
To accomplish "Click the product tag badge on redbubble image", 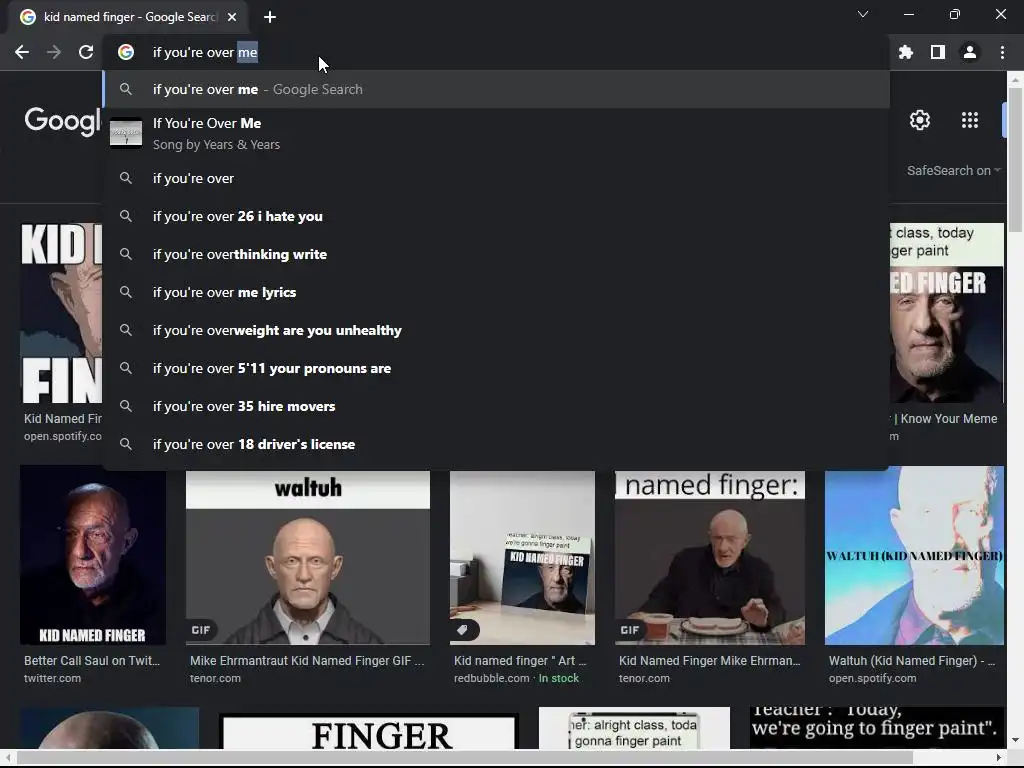I will tap(463, 630).
